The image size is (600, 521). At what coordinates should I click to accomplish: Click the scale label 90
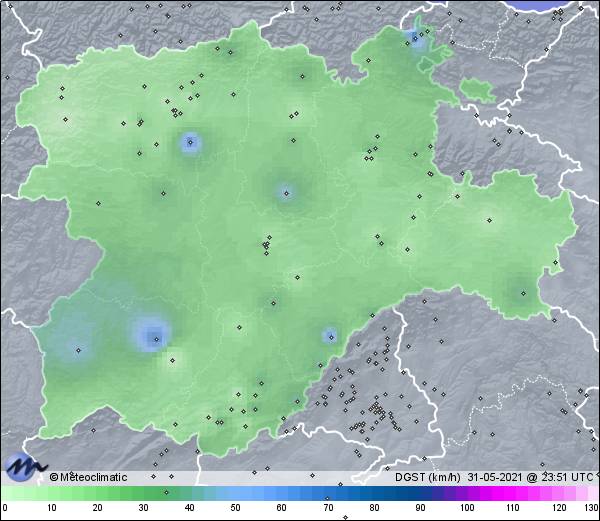coord(420,508)
